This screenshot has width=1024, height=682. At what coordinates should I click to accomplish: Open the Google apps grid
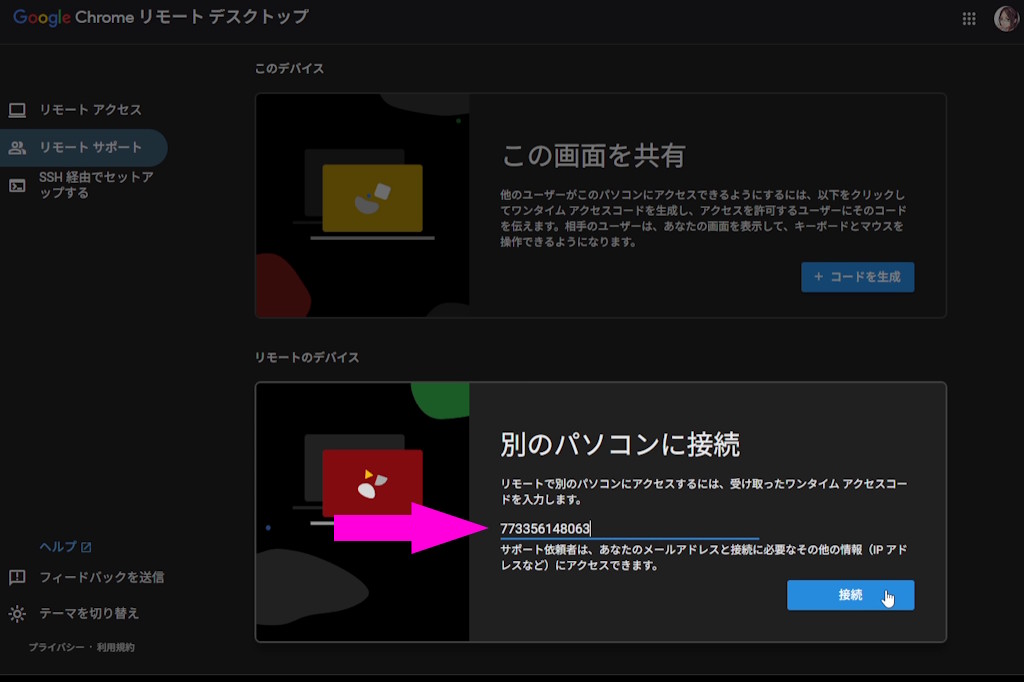(968, 18)
